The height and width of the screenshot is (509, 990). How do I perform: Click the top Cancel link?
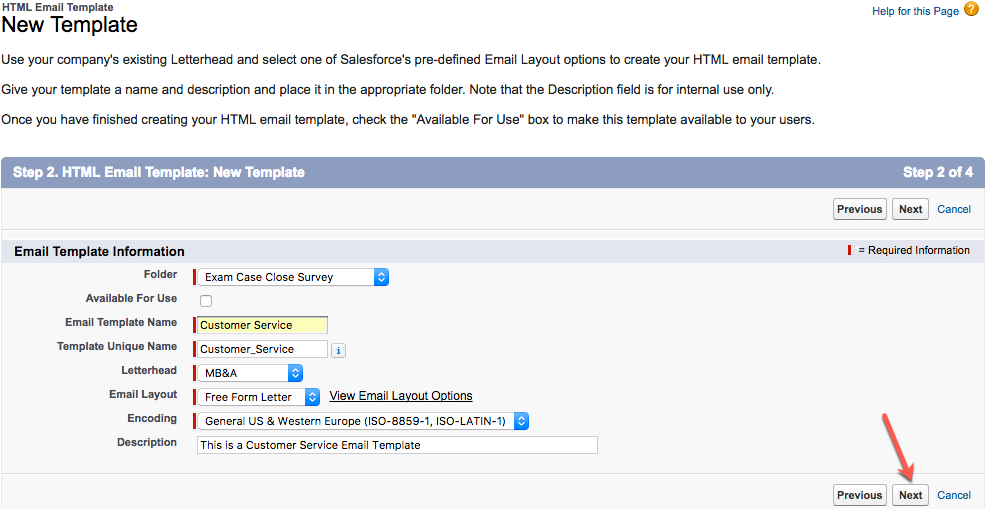tap(954, 209)
